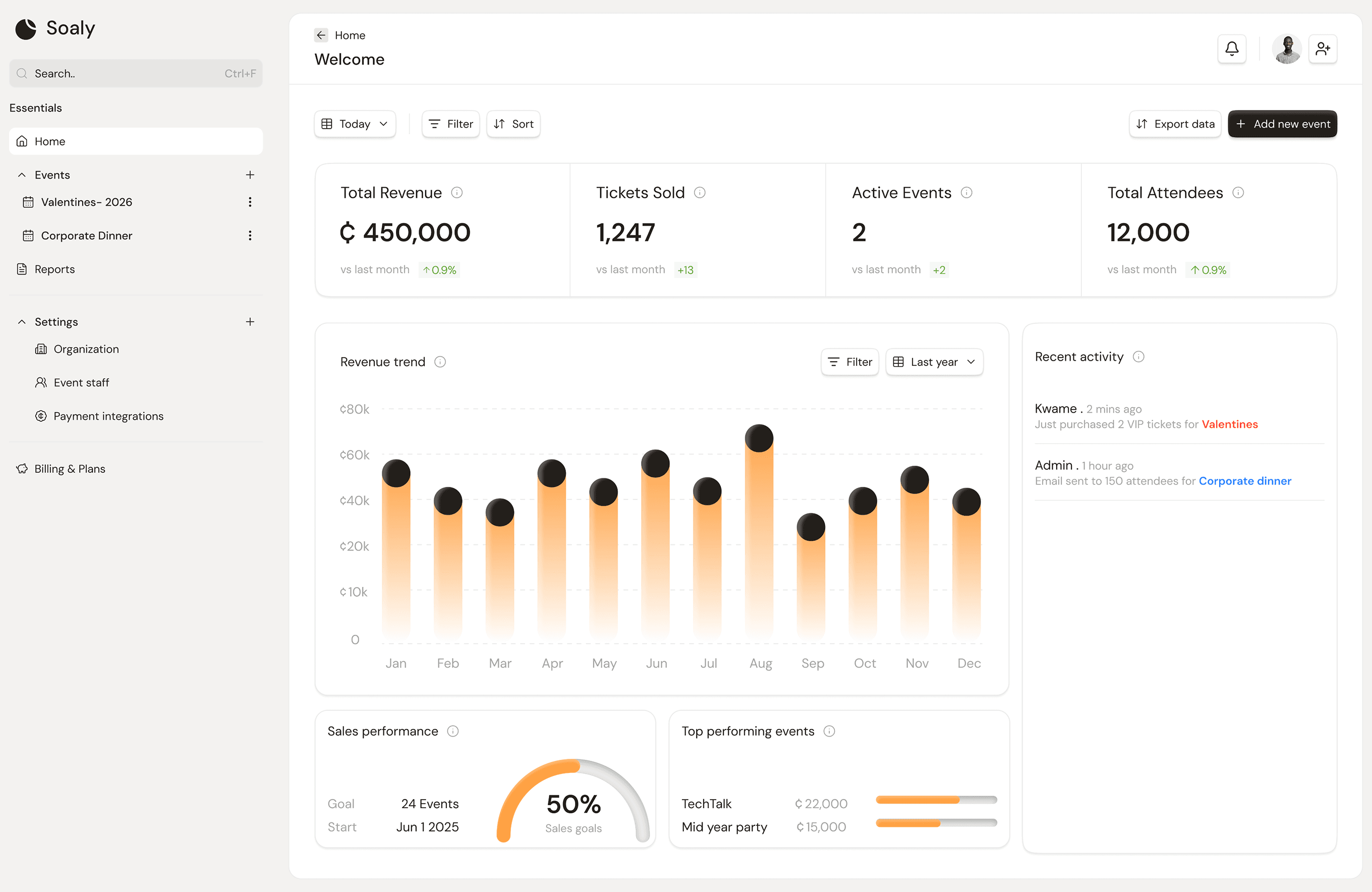Toggle the Filter on Revenue trend

[x=849, y=362]
